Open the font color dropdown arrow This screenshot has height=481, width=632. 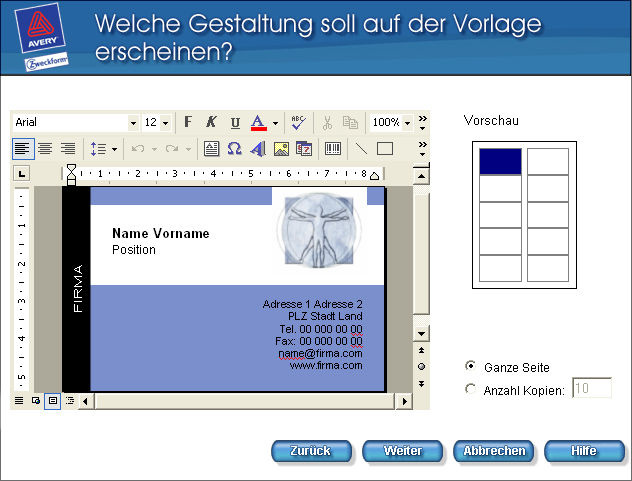[x=275, y=123]
